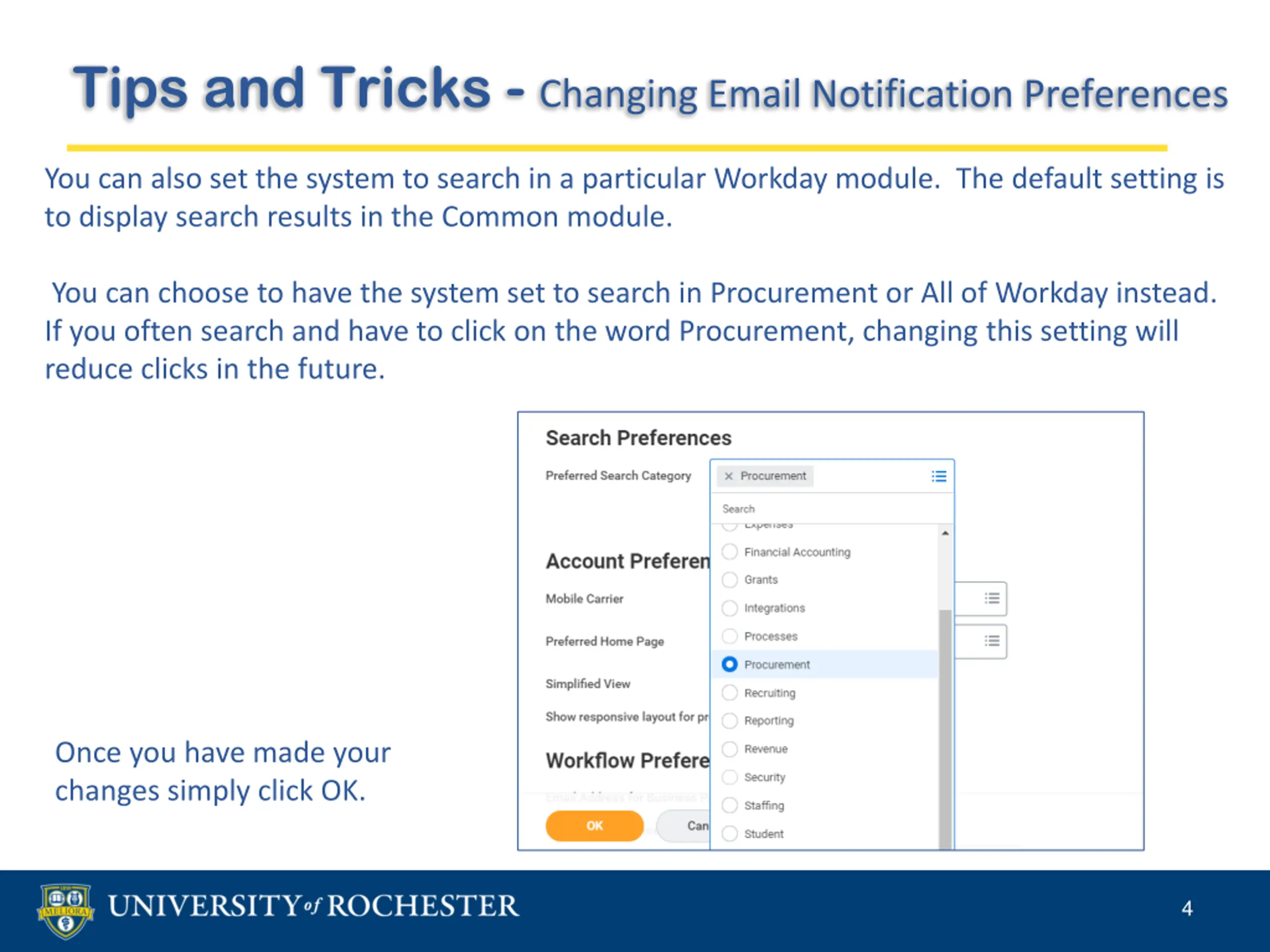
Task: Select the Security radio option
Action: 729,777
